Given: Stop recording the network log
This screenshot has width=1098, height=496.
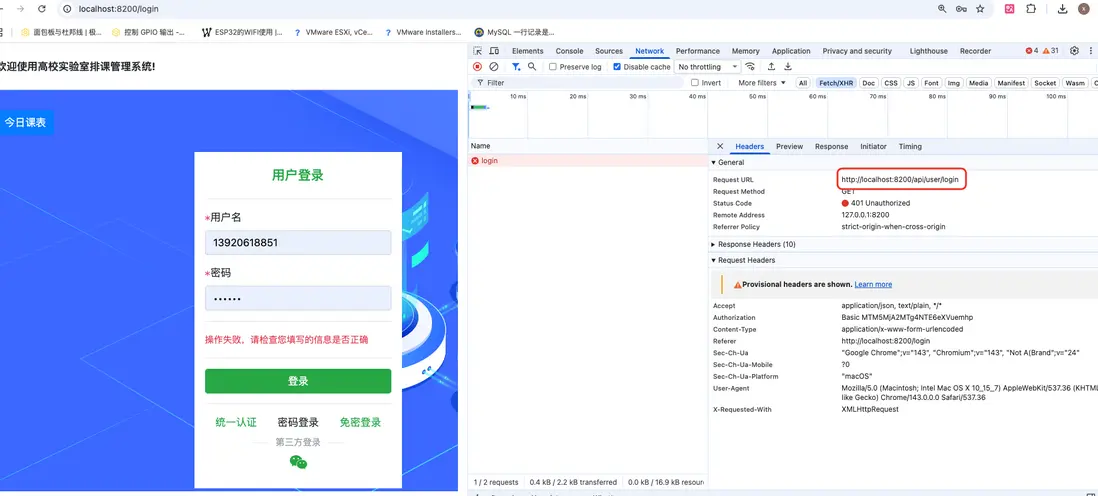Looking at the screenshot, I should (x=478, y=67).
